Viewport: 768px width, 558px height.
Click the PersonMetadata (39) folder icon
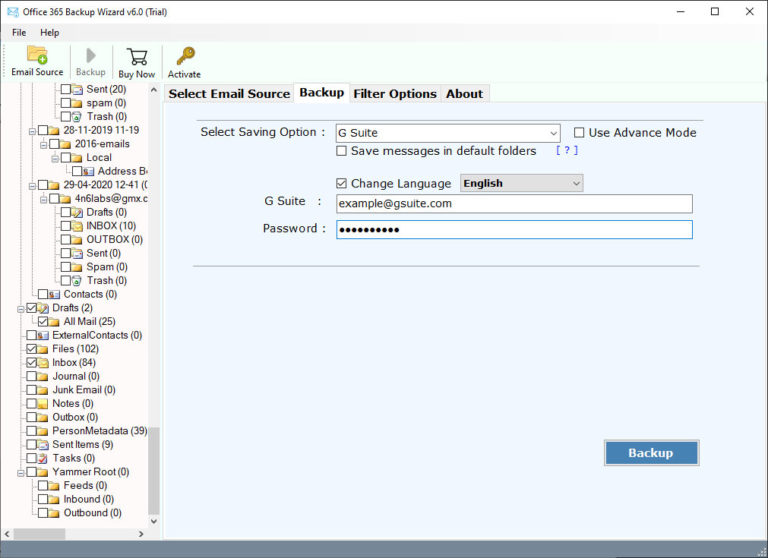[43, 431]
